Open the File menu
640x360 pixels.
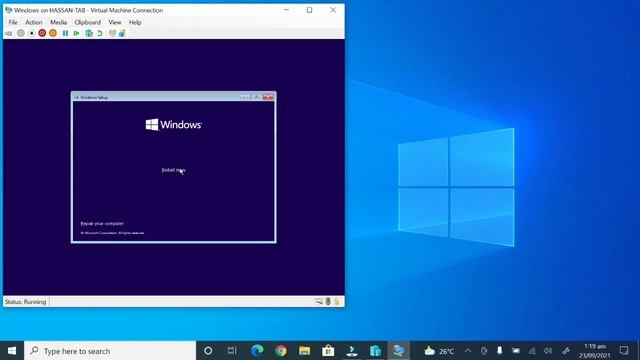[13, 22]
